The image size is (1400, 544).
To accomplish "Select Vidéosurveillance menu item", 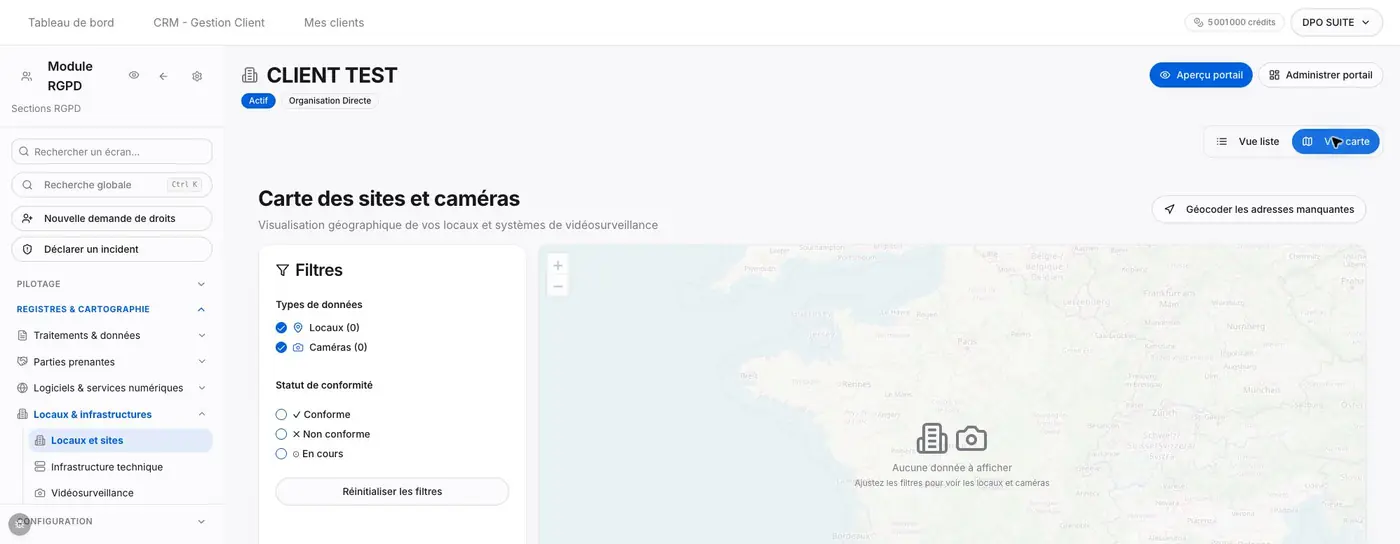I will click(121, 493).
